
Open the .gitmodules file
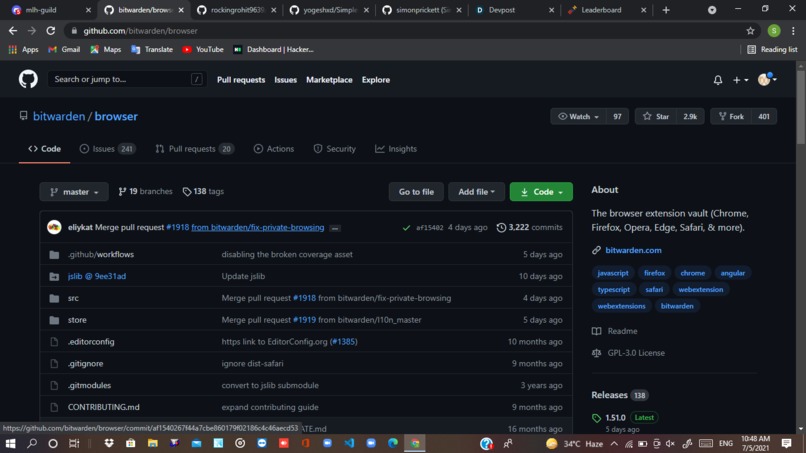click(89, 385)
